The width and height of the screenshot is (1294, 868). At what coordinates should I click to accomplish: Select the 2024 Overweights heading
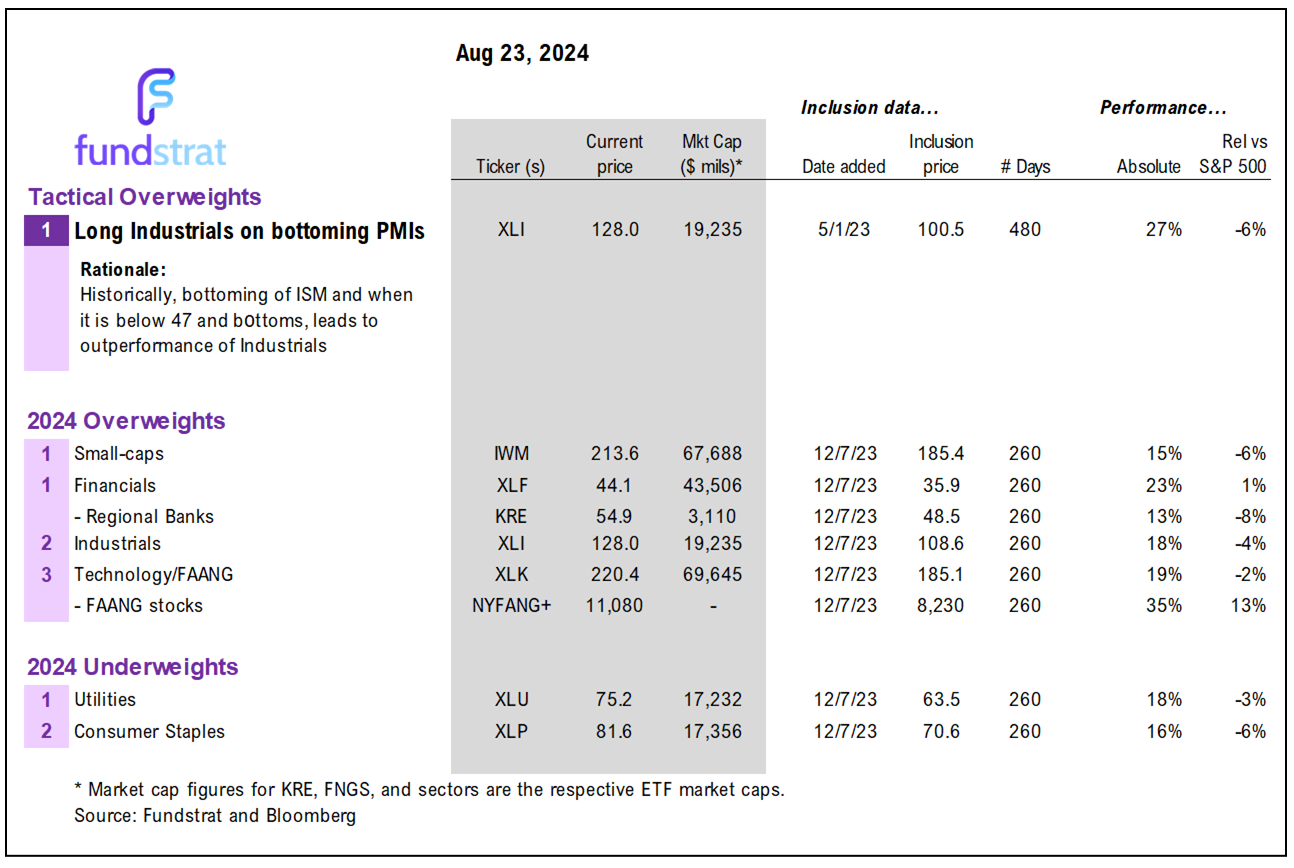click(x=126, y=421)
